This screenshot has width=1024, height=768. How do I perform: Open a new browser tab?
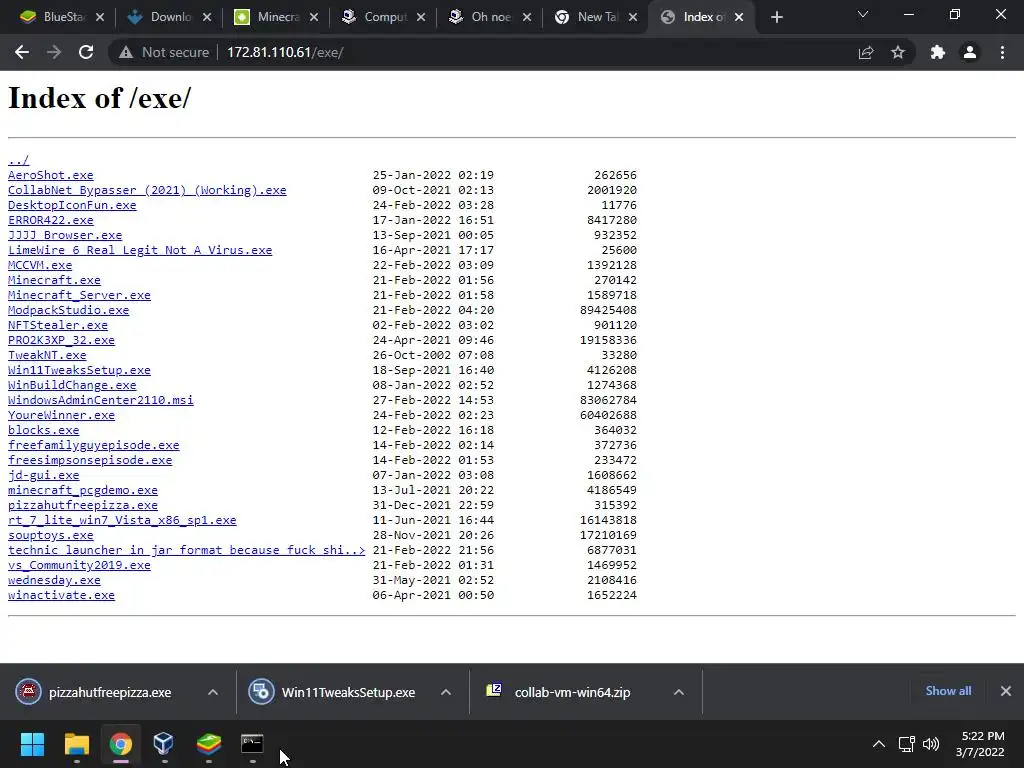[x=776, y=18]
